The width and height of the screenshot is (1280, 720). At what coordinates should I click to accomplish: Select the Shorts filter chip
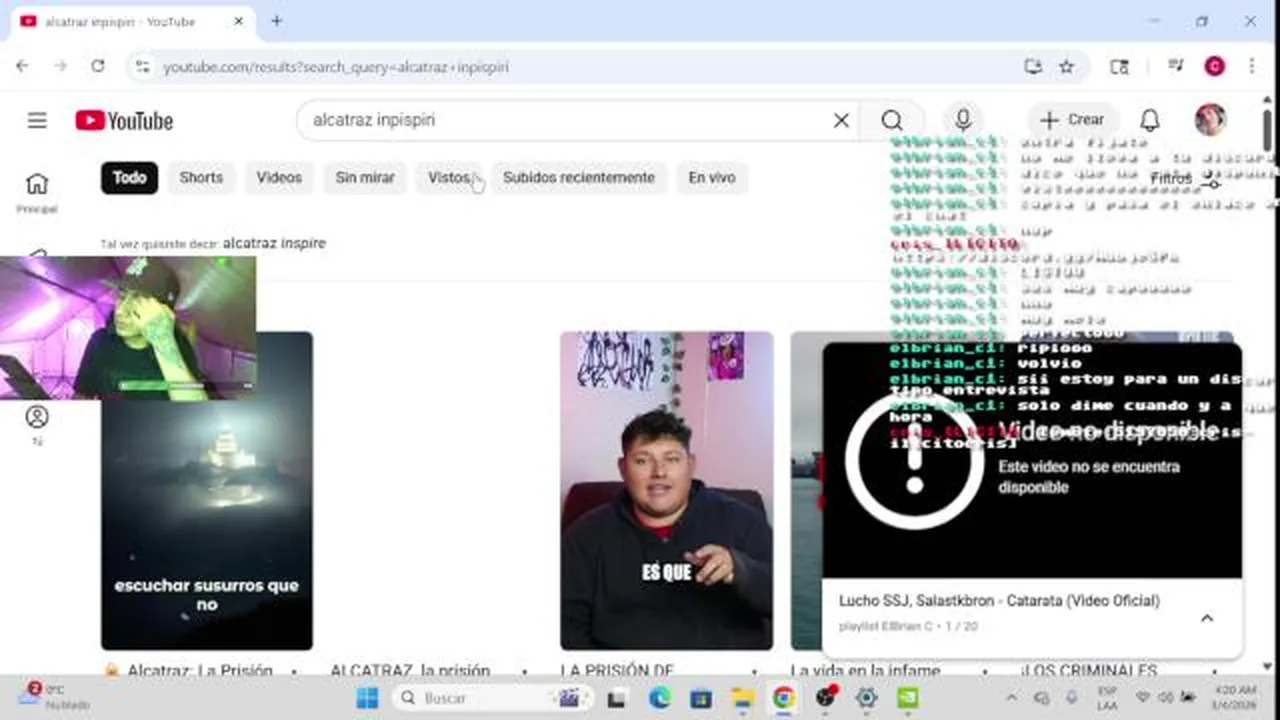[x=201, y=178]
